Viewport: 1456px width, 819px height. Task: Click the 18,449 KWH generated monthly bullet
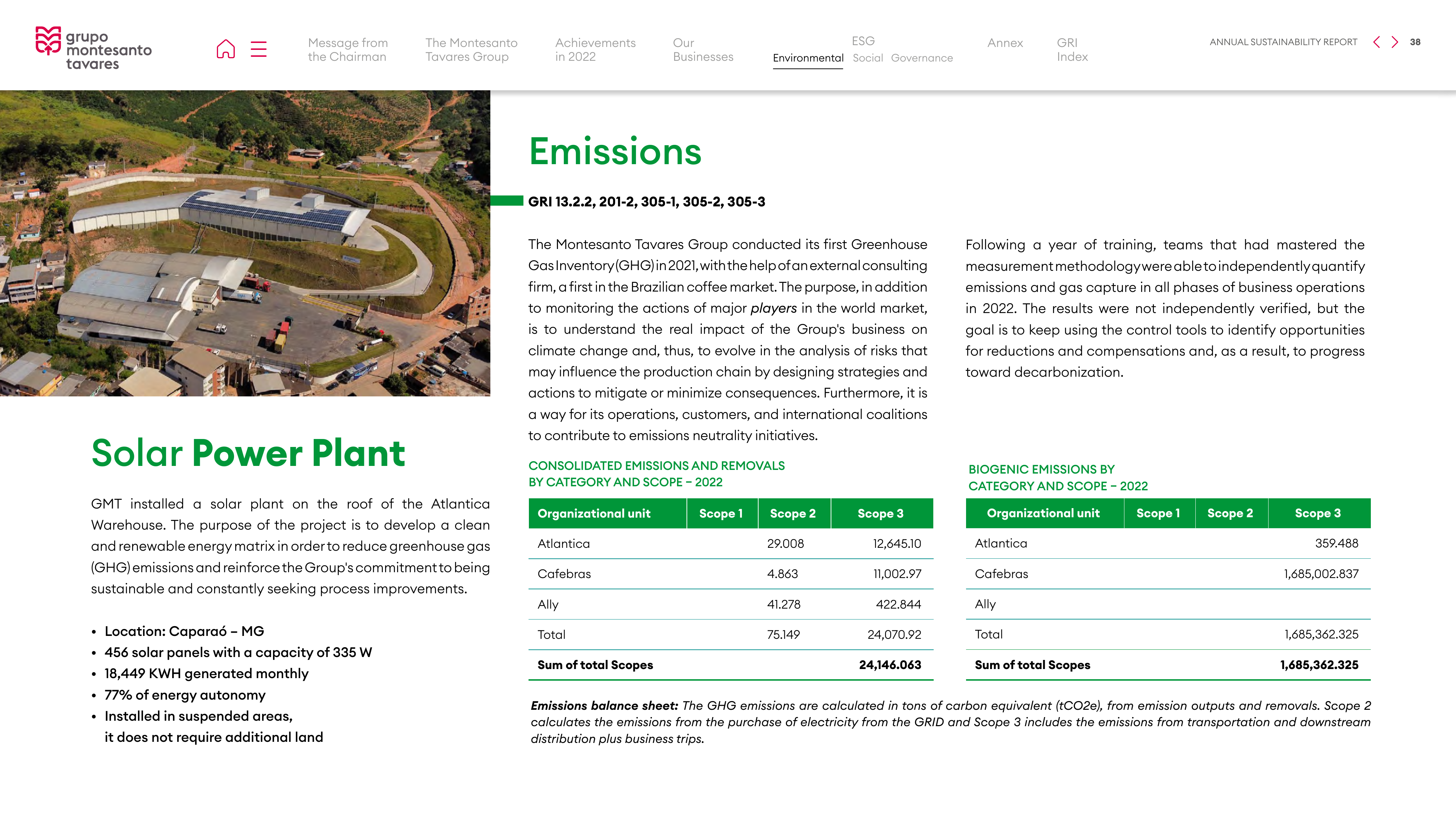(206, 674)
